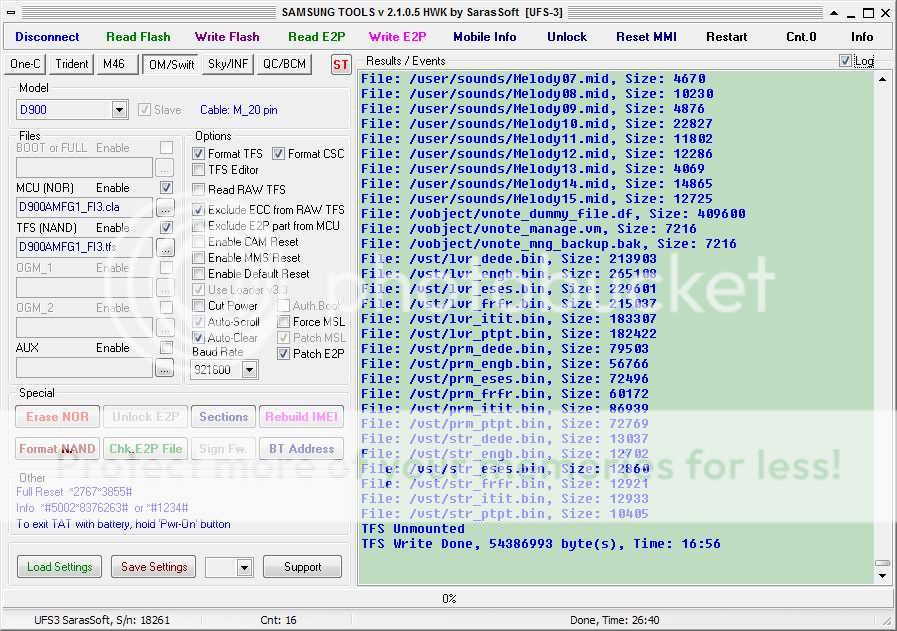Toggle Patch E2P checkbox
The width and height of the screenshot is (897, 631).
[x=283, y=354]
